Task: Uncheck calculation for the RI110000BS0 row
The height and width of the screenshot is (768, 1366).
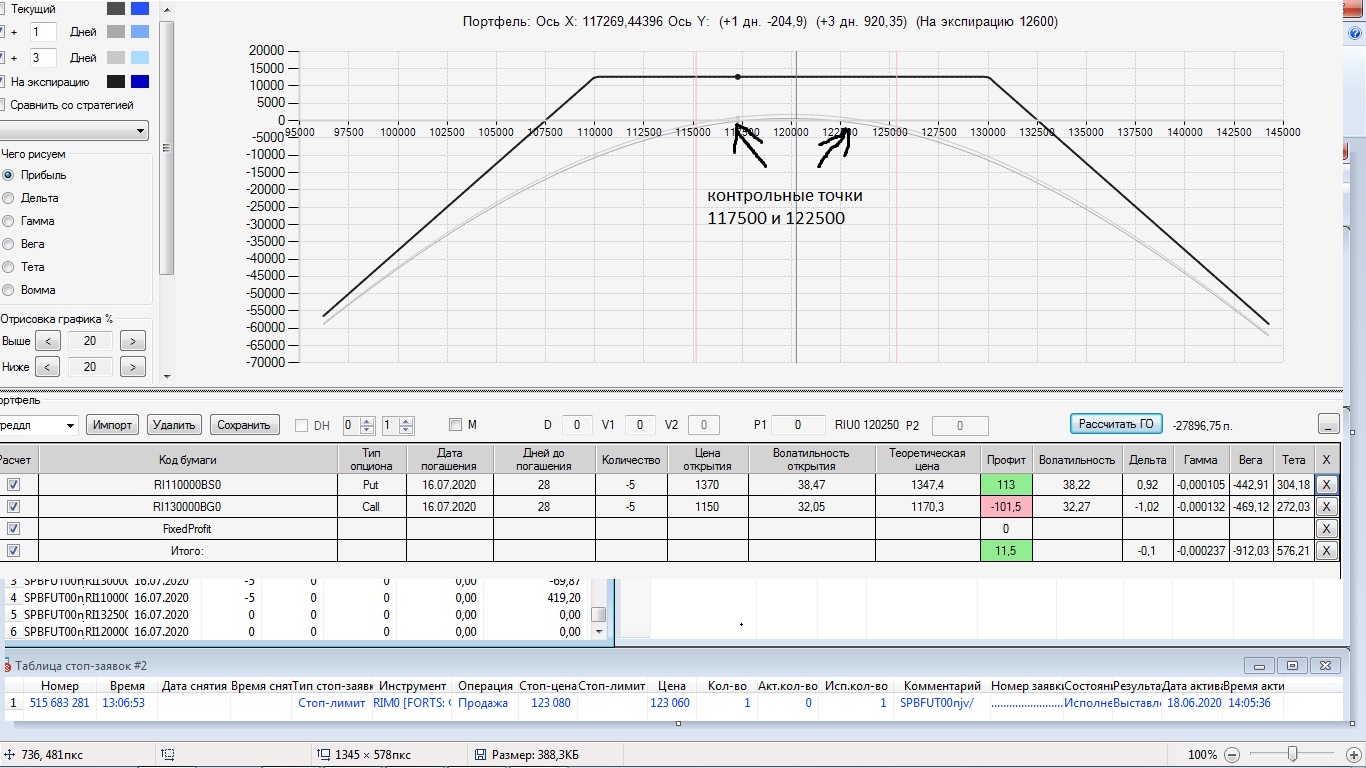Action: click(x=13, y=484)
